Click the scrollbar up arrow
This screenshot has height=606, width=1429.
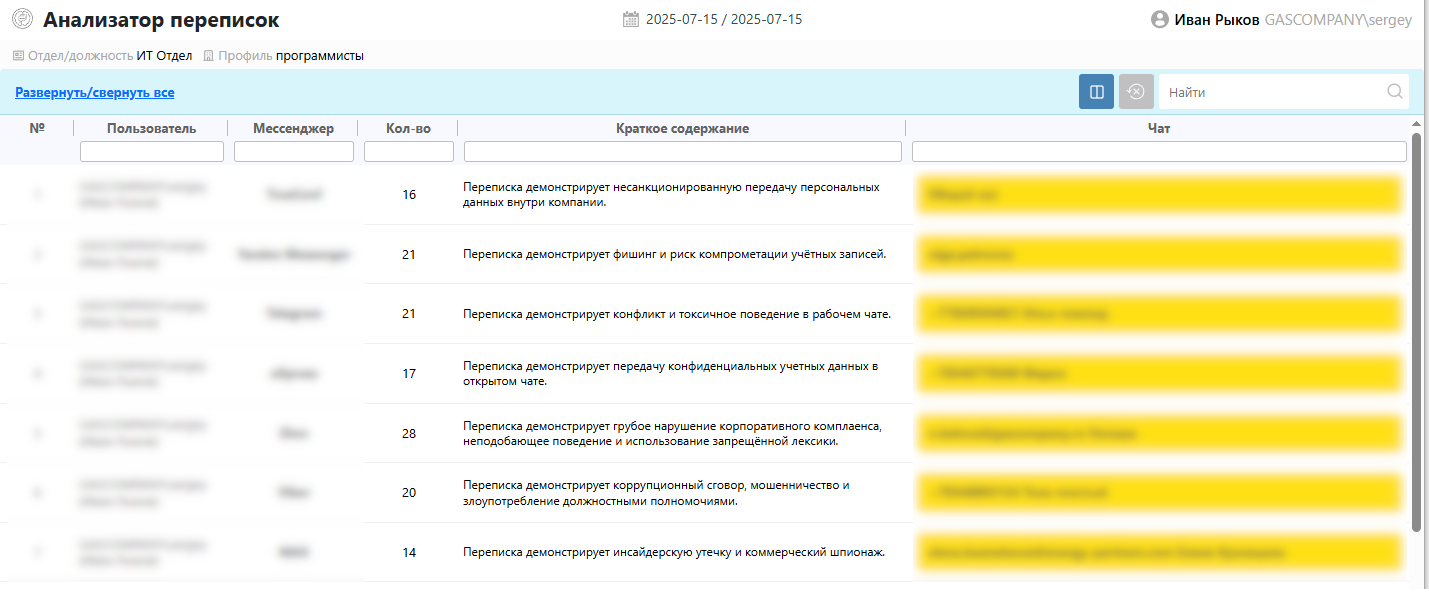[1415, 124]
